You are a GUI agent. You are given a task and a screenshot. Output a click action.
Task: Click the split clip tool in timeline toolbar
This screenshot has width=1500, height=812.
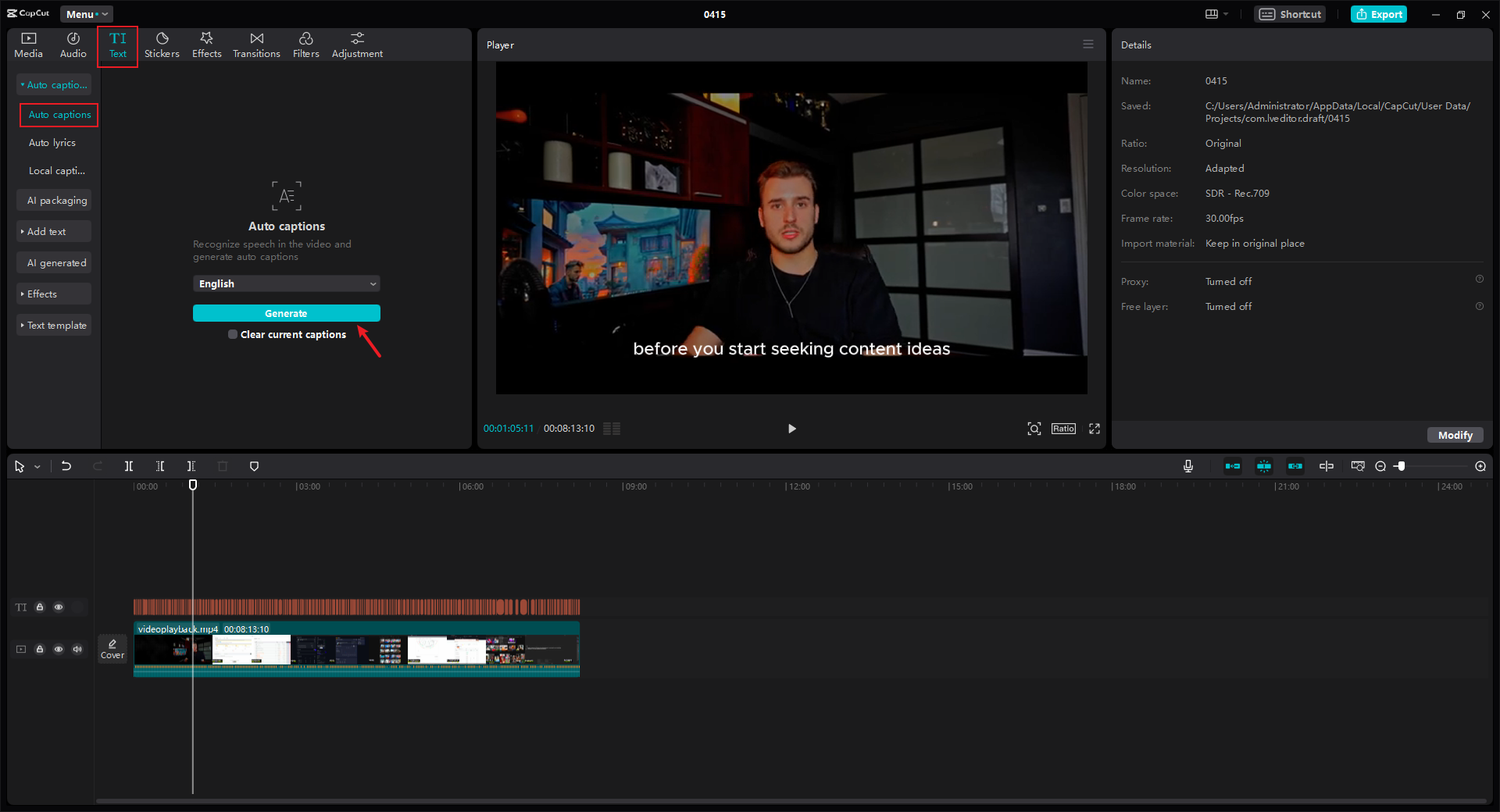click(129, 466)
